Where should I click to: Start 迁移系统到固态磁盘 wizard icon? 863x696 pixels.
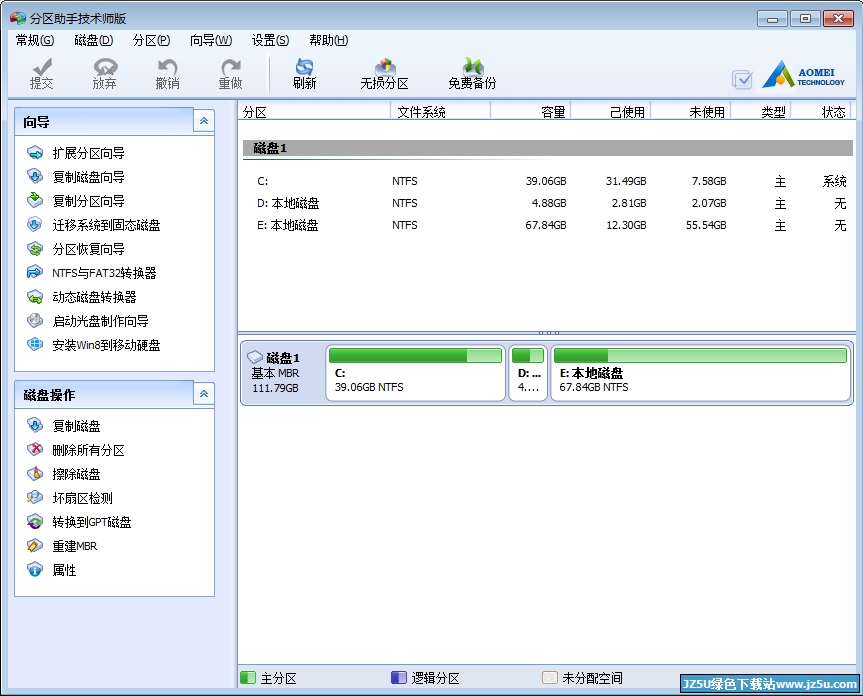[x=35, y=224]
